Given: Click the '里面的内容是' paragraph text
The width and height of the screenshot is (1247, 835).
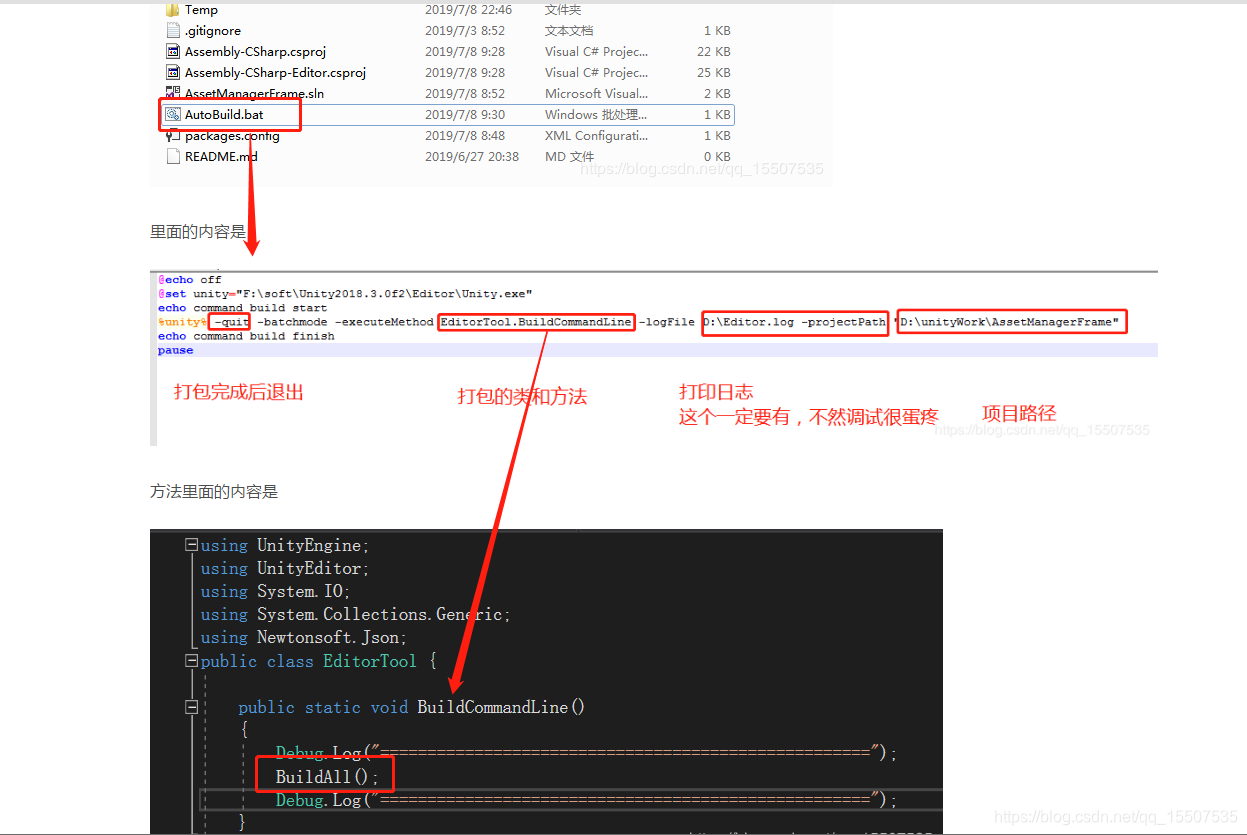Looking at the screenshot, I should click(198, 232).
